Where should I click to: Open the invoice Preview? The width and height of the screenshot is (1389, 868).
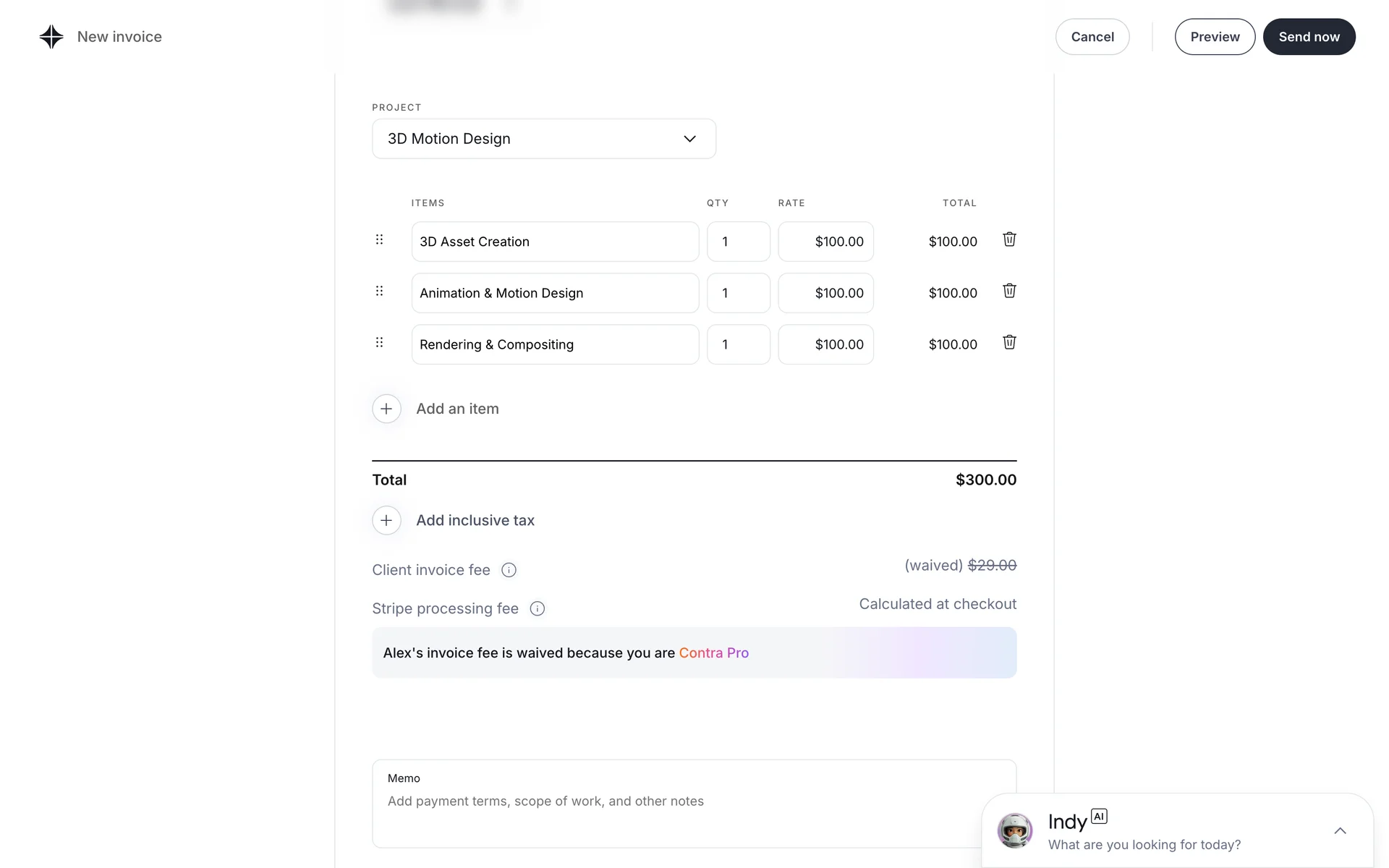click(x=1215, y=37)
